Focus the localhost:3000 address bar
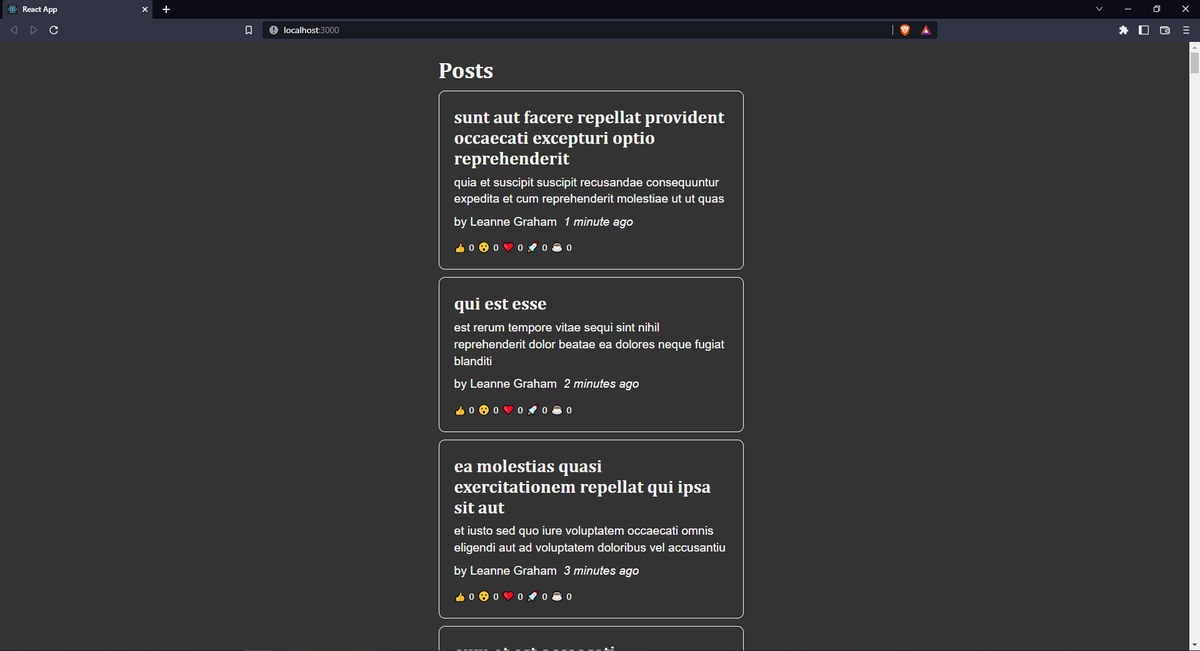 (x=578, y=30)
